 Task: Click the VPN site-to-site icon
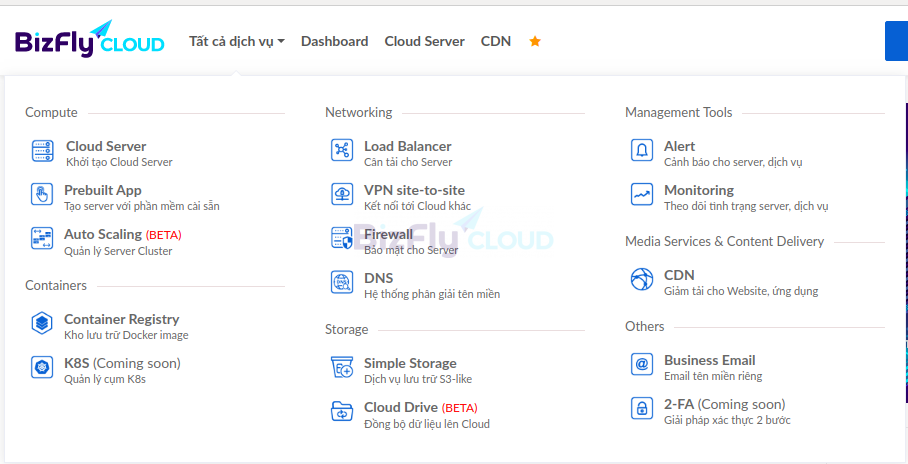click(x=342, y=194)
